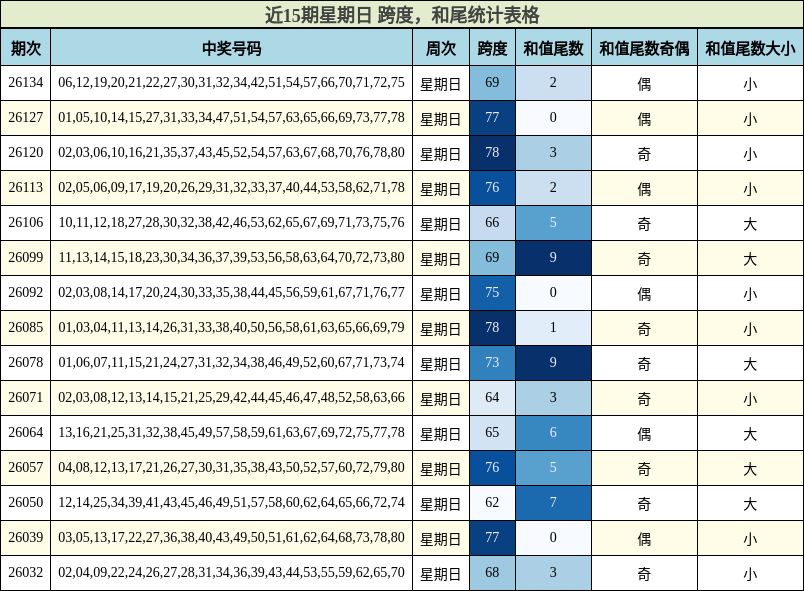
Task: Click winning numbers starting 12,14,25,34
Action: (x=231, y=502)
